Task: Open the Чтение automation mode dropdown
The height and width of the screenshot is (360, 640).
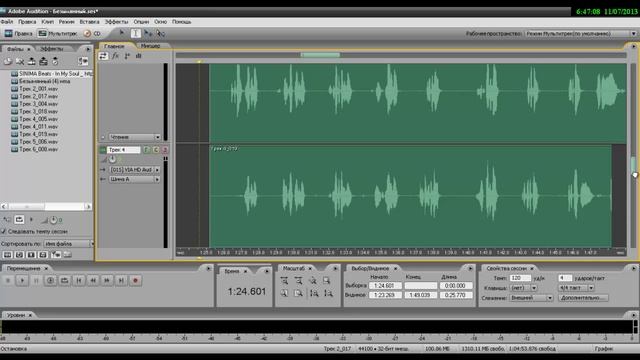Action: click(135, 137)
